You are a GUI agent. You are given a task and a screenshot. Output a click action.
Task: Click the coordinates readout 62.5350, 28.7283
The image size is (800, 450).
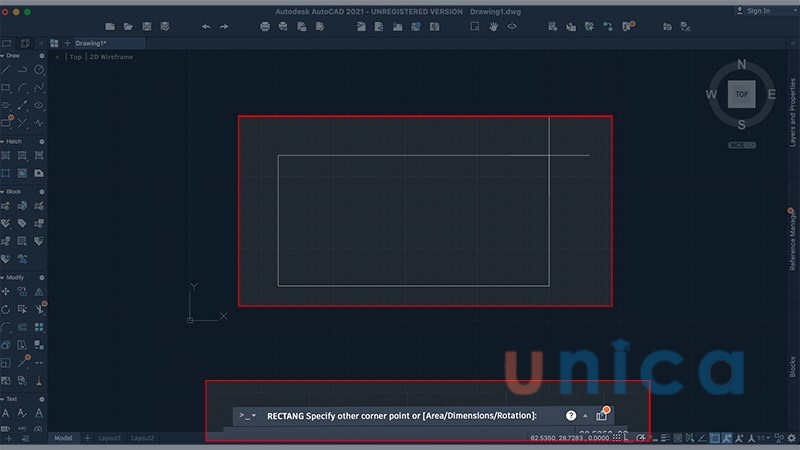(x=569, y=438)
